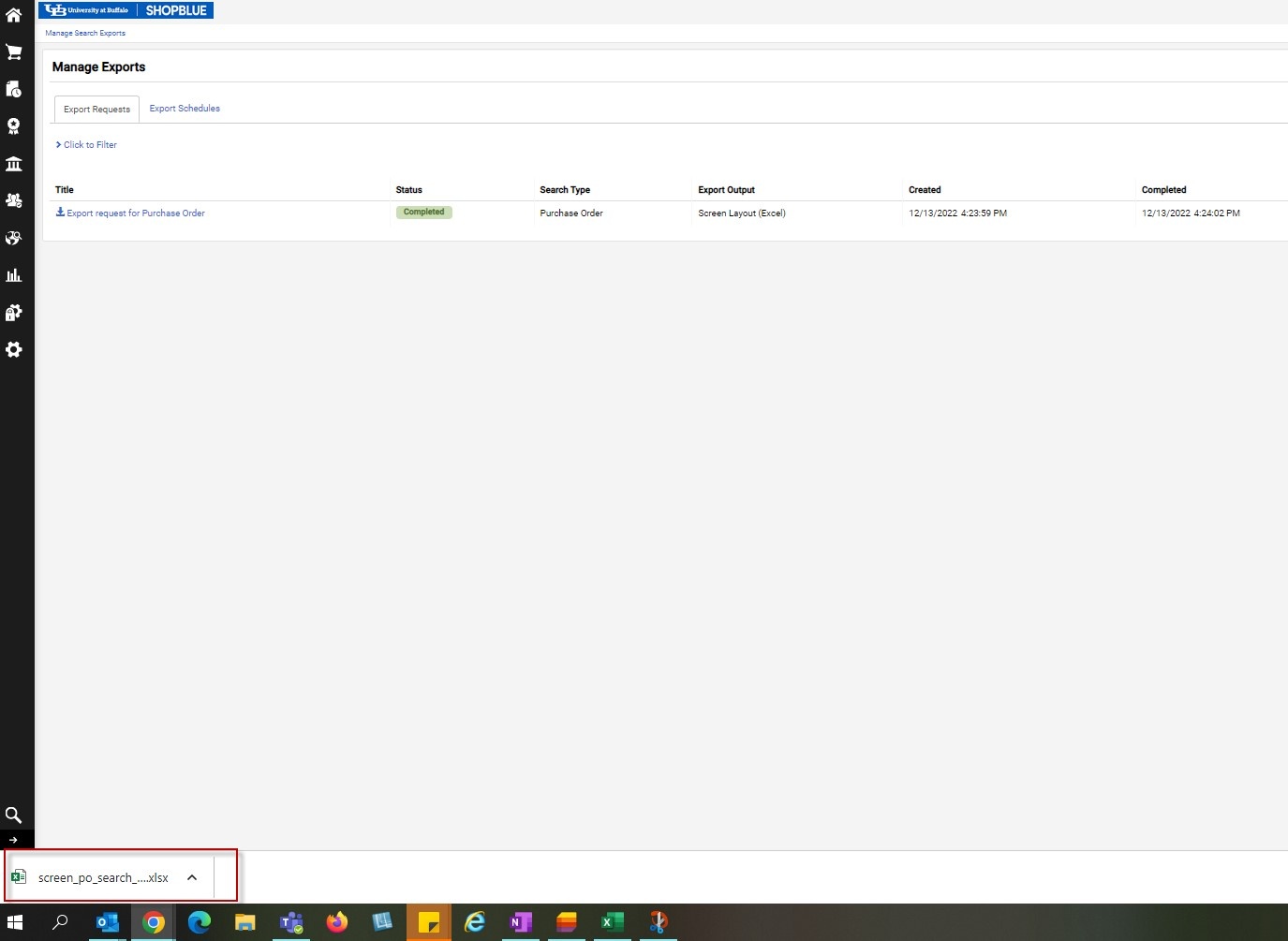Click the Manage Search Exports breadcrumb

(85, 33)
